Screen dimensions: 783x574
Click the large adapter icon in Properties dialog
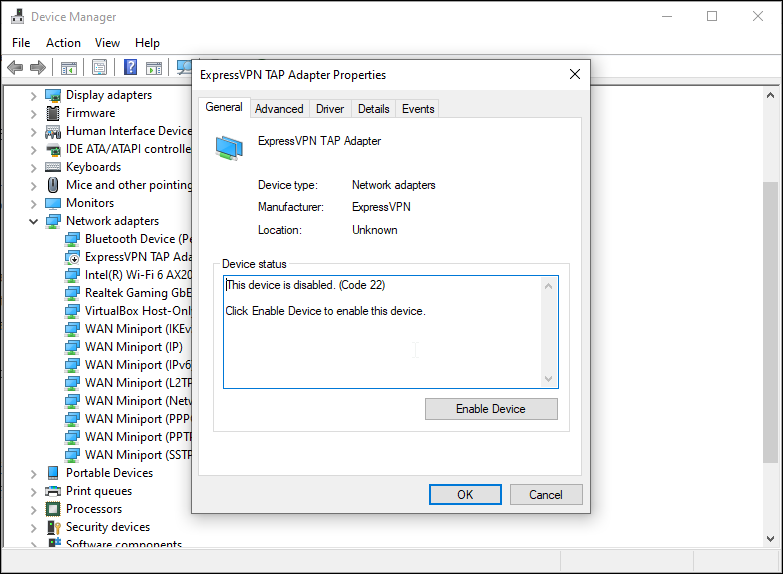pos(229,148)
